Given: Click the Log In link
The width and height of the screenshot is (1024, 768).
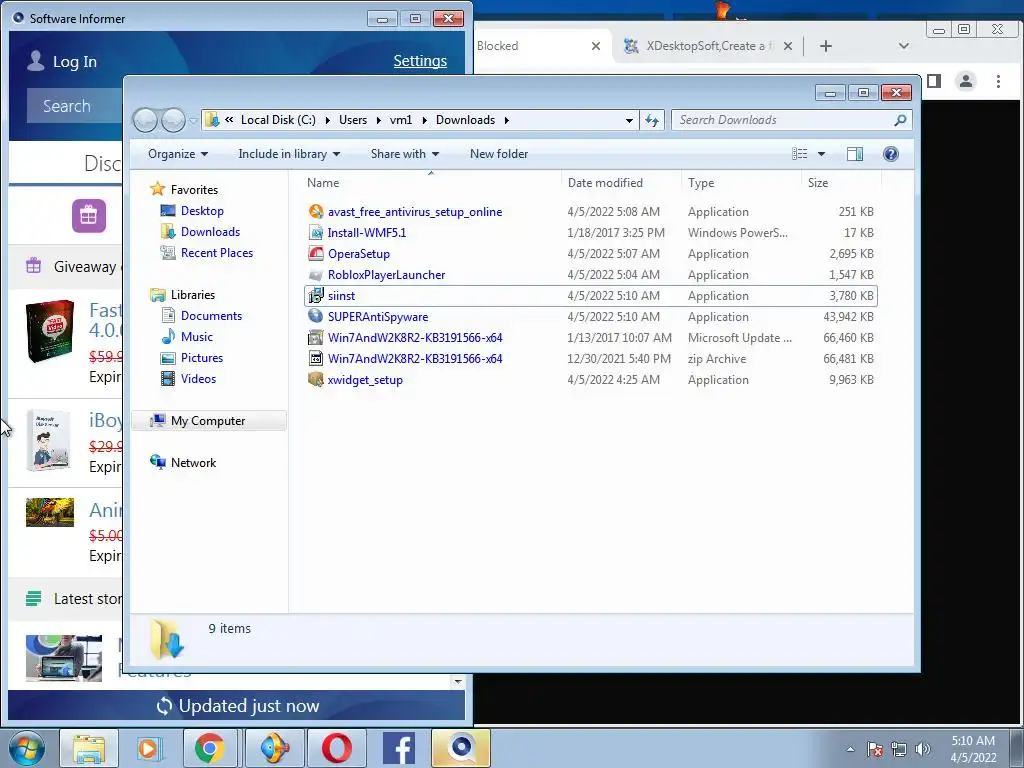Looking at the screenshot, I should tap(74, 62).
